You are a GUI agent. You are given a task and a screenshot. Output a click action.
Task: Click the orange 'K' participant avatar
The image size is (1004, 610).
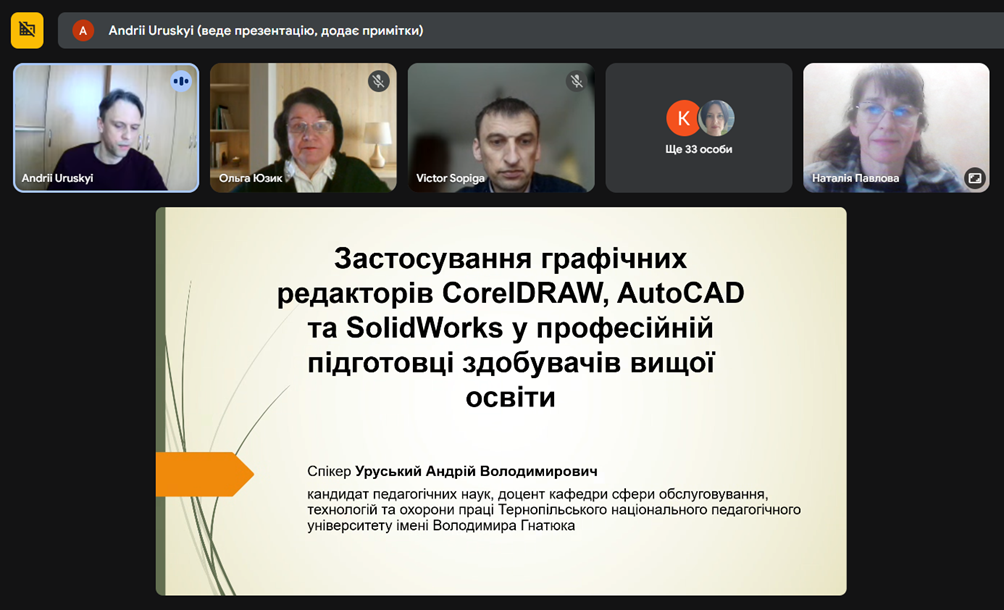(x=683, y=118)
